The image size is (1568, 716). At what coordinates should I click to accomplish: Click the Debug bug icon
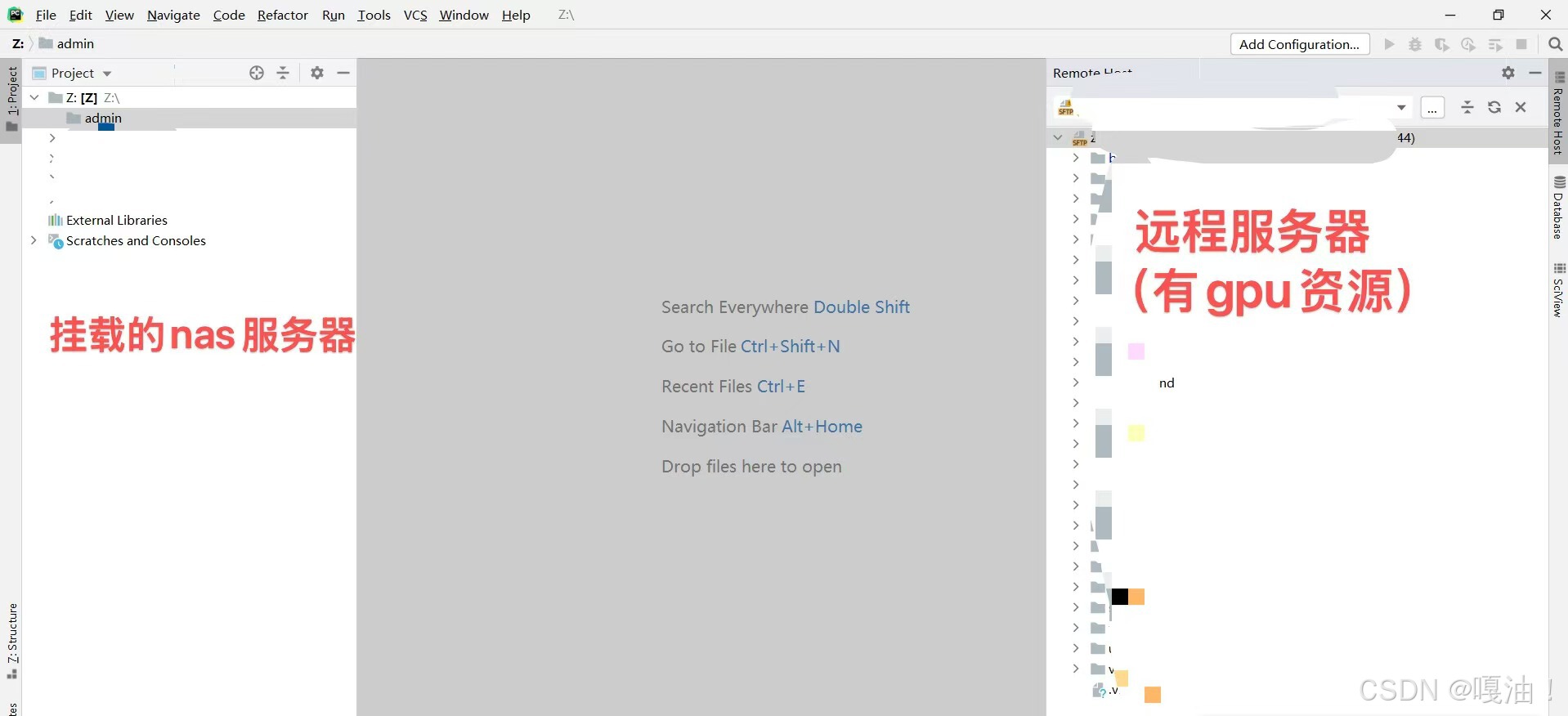[x=1415, y=44]
